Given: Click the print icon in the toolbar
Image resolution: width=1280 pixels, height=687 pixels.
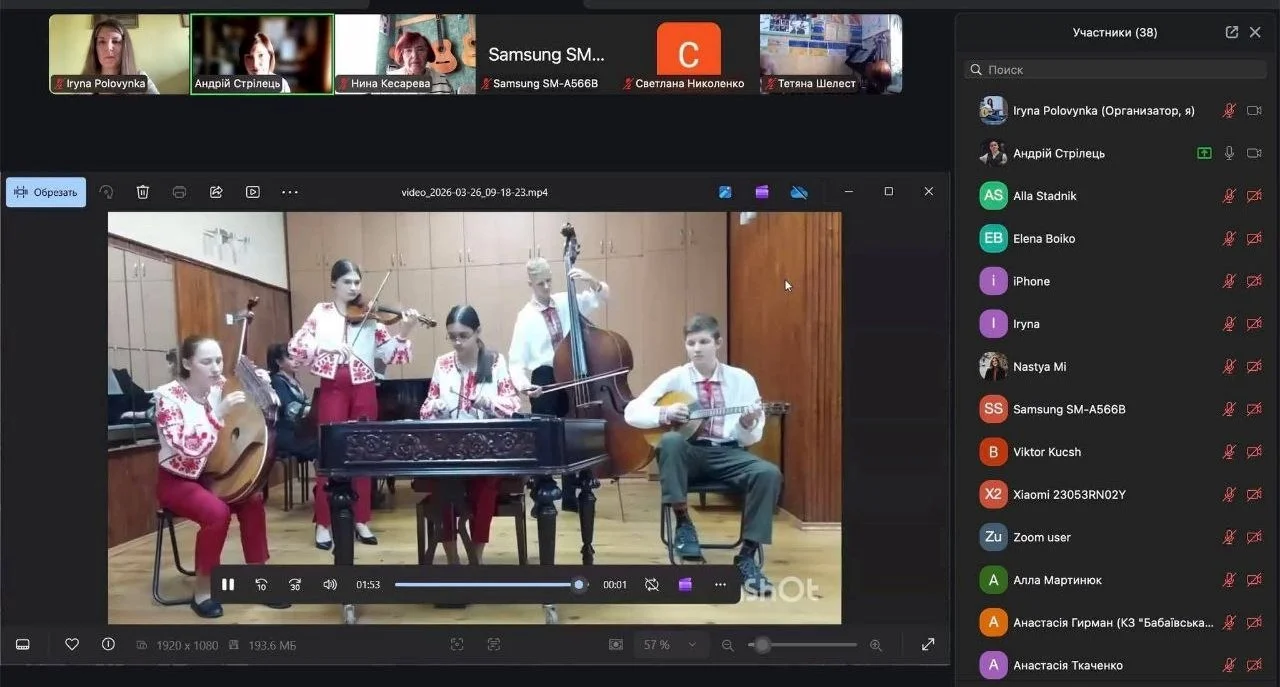Looking at the screenshot, I should 179,192.
